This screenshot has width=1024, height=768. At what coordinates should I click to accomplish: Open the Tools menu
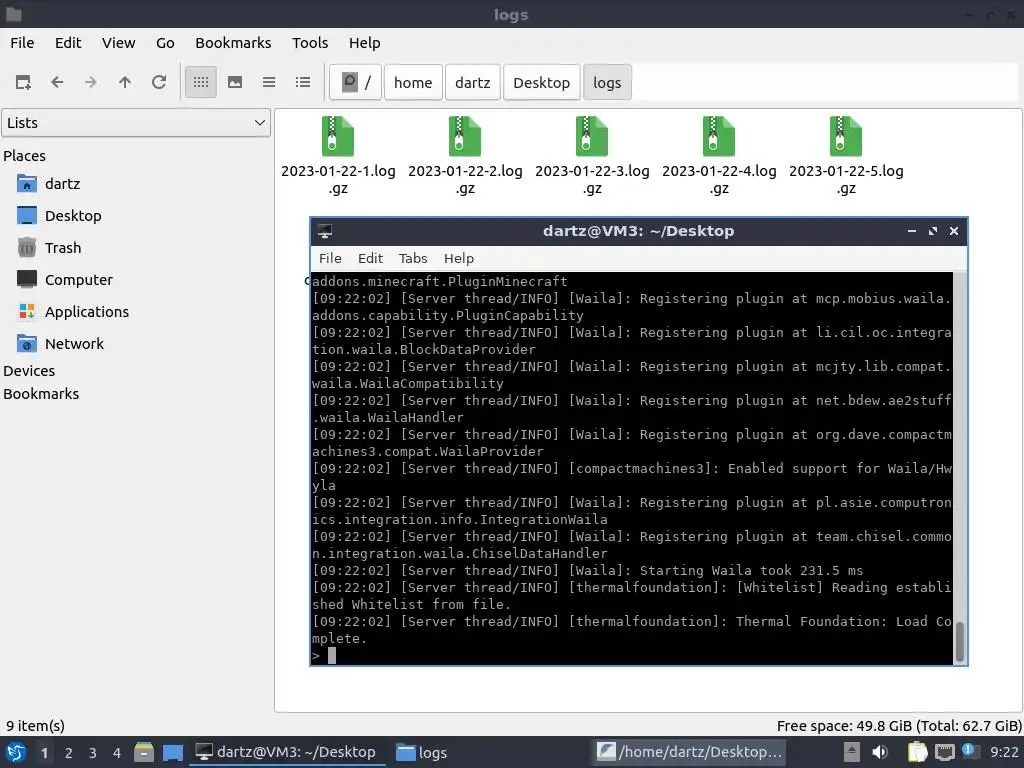pyautogui.click(x=310, y=43)
